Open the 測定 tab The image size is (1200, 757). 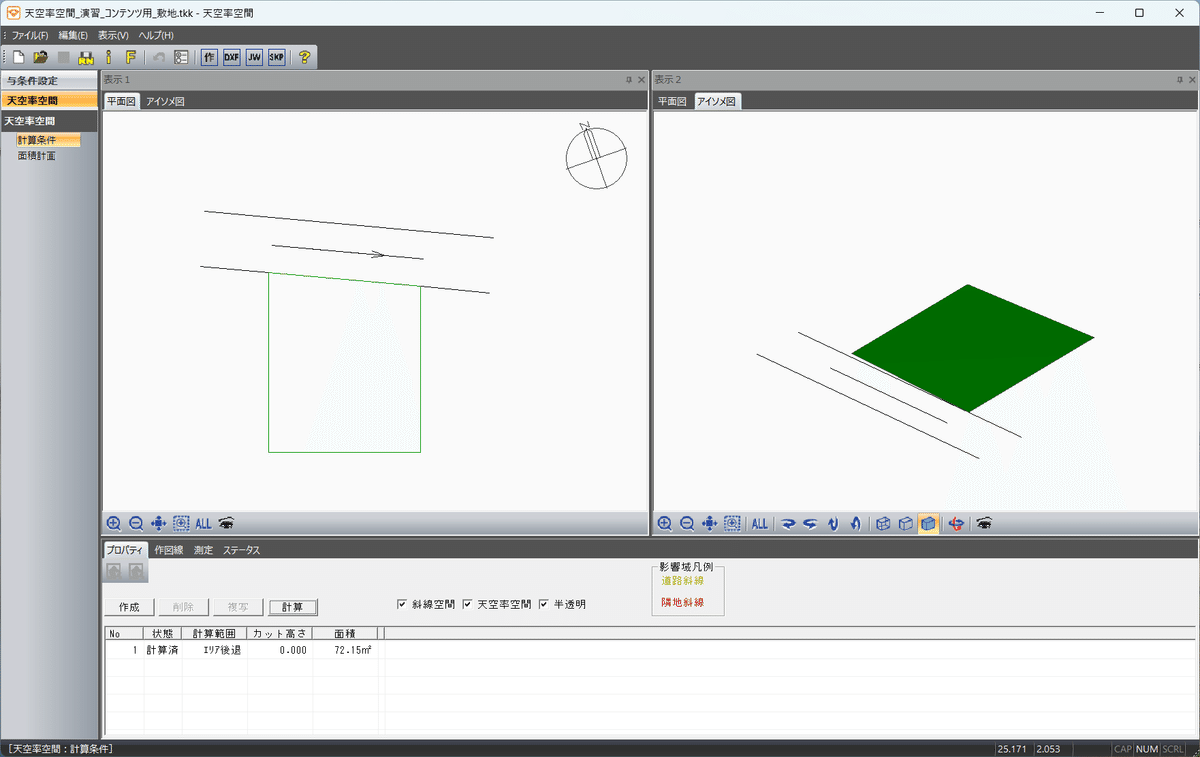click(203, 550)
